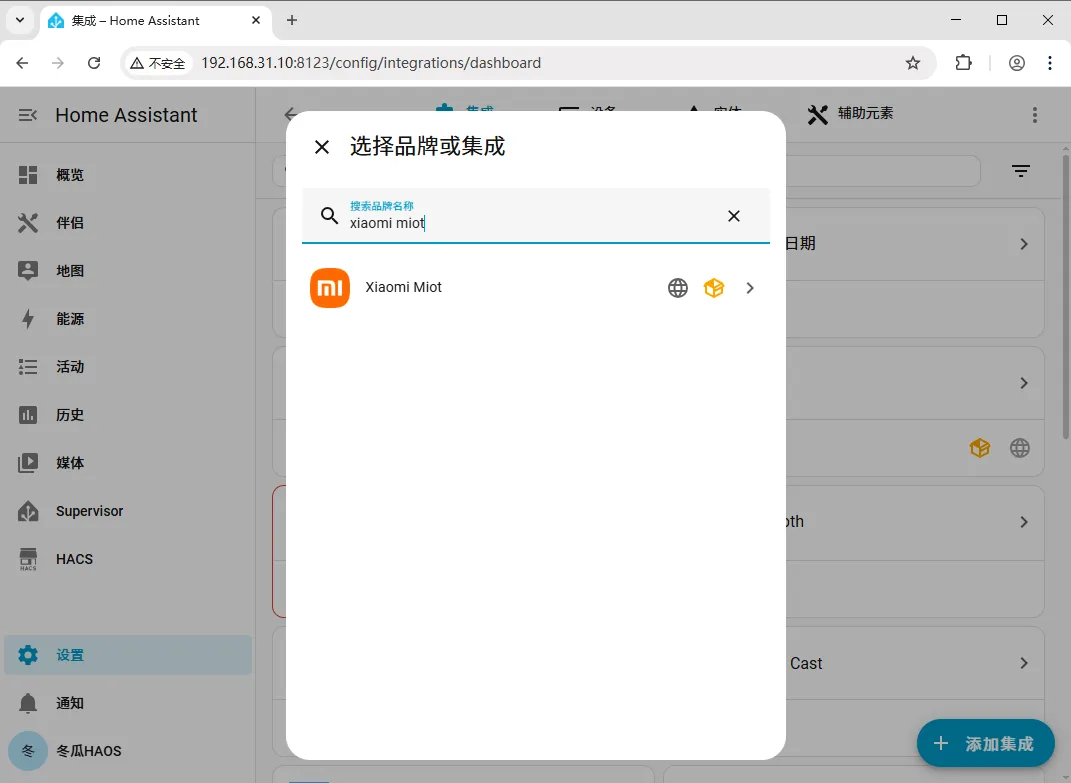This screenshot has height=783, width=1071.
Task: Open 冬瓜HAOS user profile
Action: pyautogui.click(x=128, y=751)
